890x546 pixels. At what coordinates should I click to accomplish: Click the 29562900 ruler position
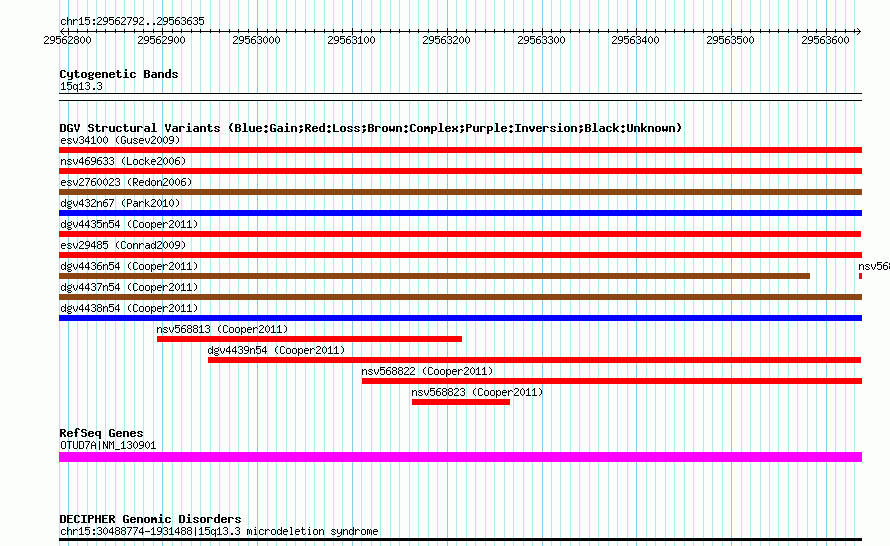point(162,40)
